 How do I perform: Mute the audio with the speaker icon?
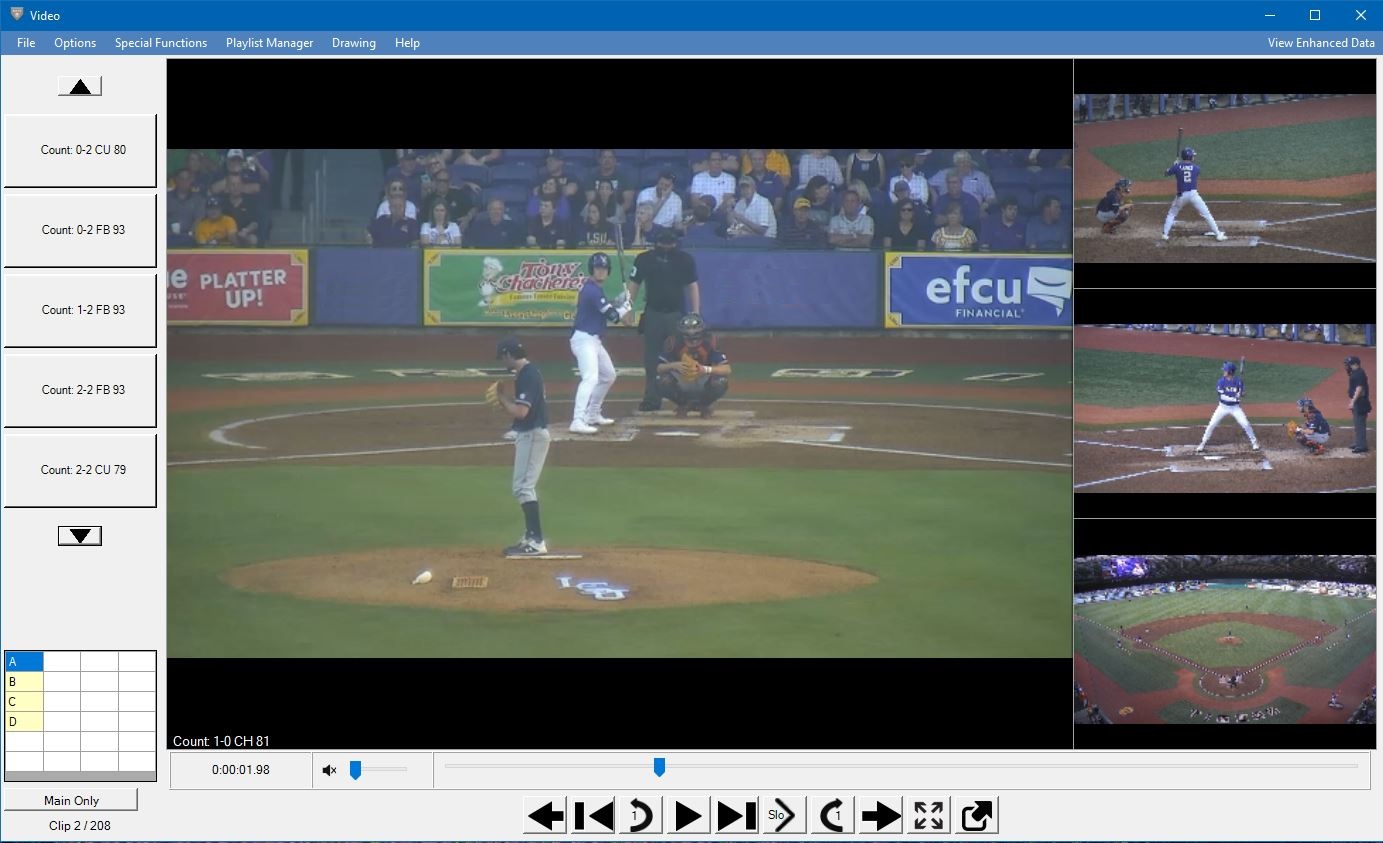coord(329,769)
